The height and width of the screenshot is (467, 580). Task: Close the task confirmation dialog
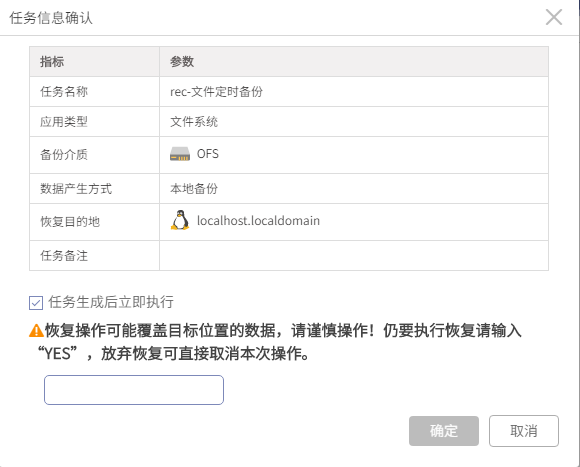pyautogui.click(x=554, y=17)
